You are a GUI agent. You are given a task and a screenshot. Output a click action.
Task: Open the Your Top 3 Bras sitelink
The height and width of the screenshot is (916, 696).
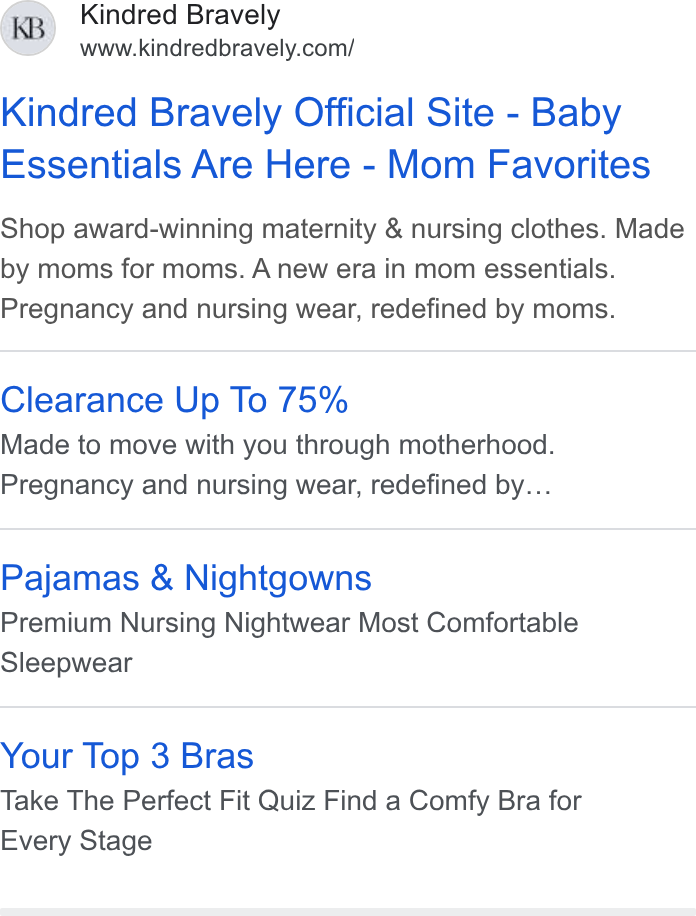[x=127, y=756]
